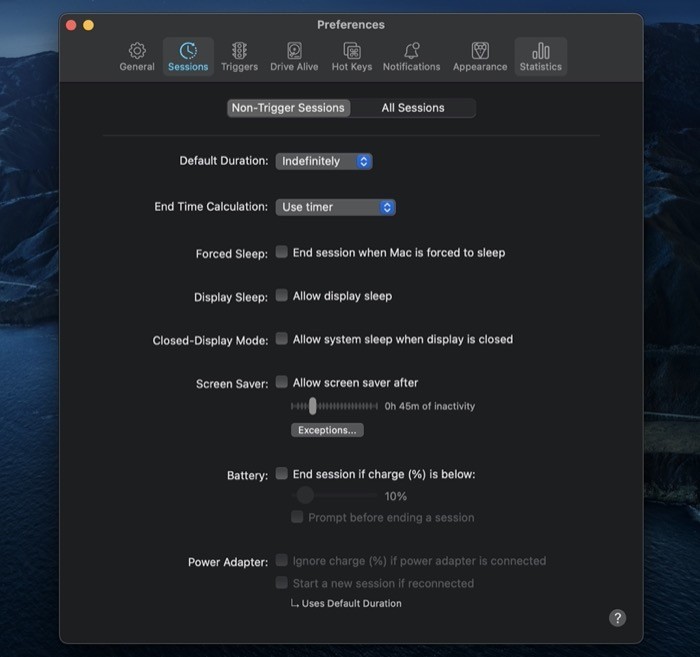Open screen saver Exceptions button
The height and width of the screenshot is (657, 700).
327,430
